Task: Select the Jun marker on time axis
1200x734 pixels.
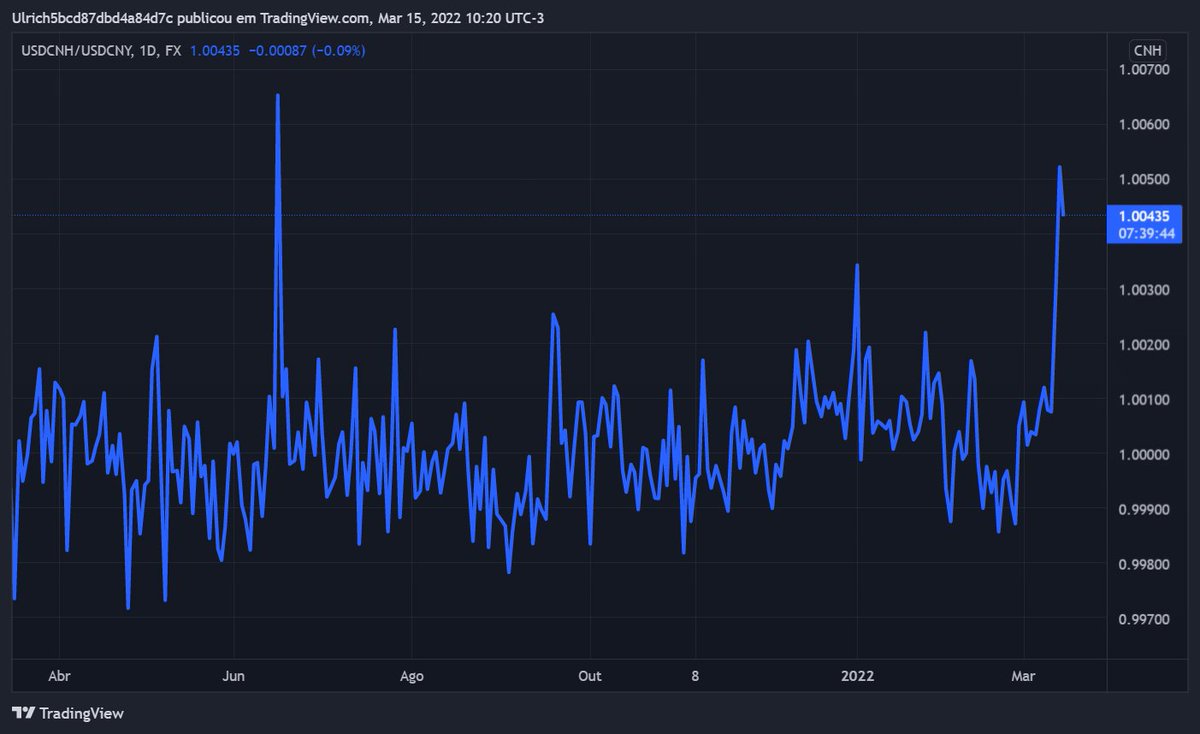Action: tap(234, 676)
